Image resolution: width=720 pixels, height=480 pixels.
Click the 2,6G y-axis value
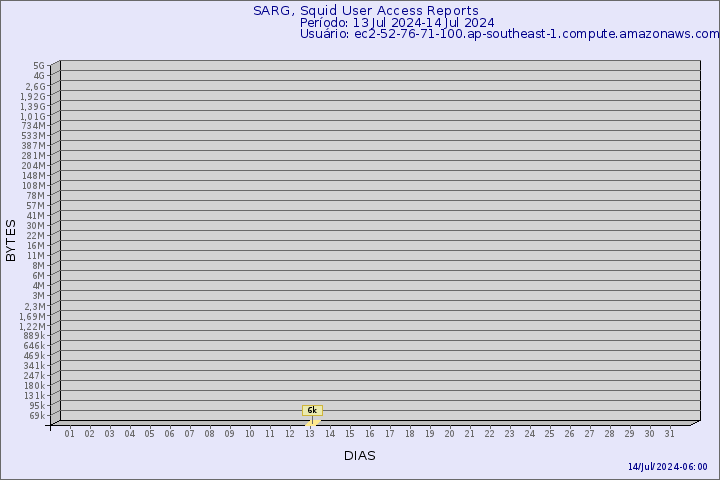click(x=35, y=86)
